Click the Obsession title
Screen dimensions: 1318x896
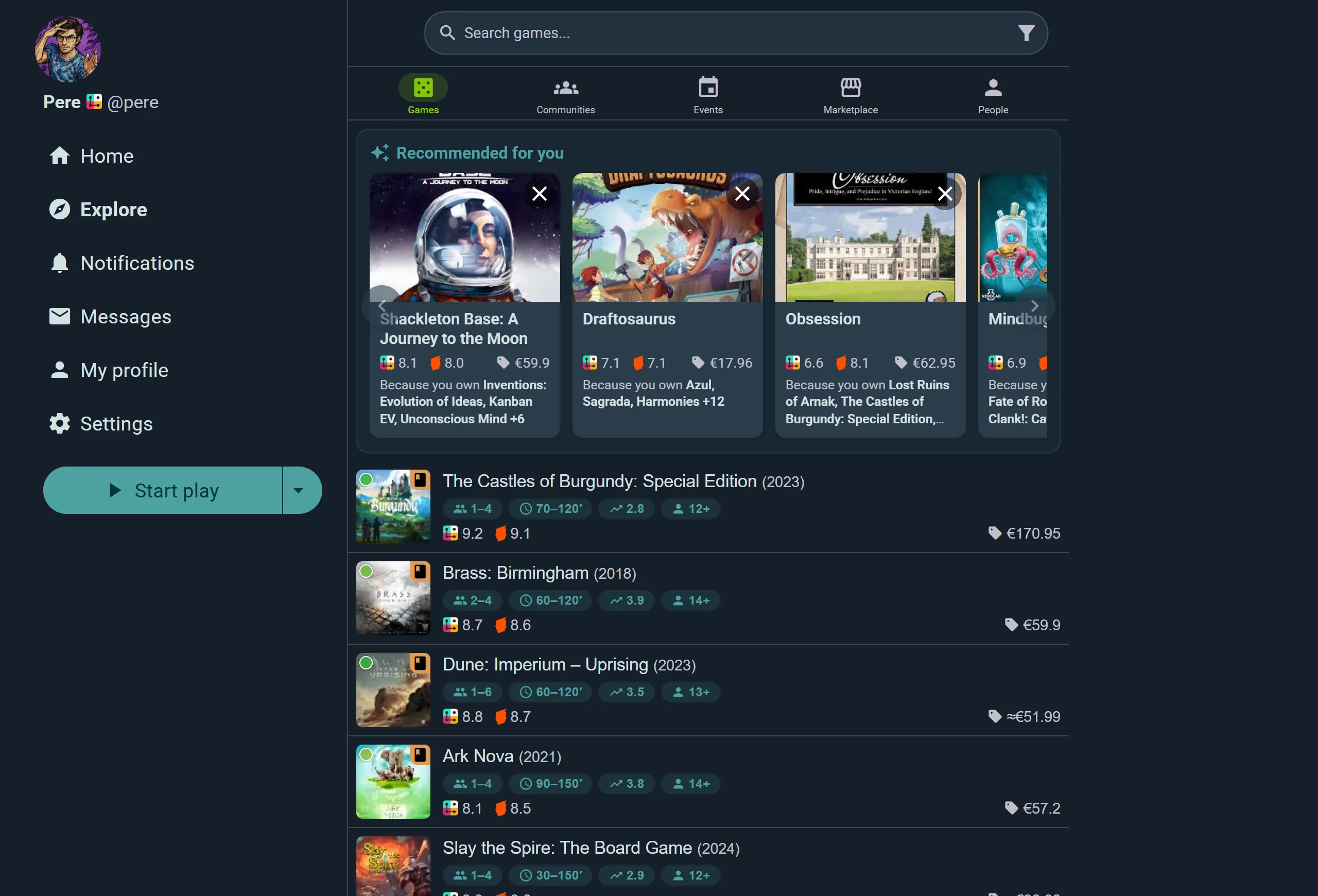pos(823,319)
